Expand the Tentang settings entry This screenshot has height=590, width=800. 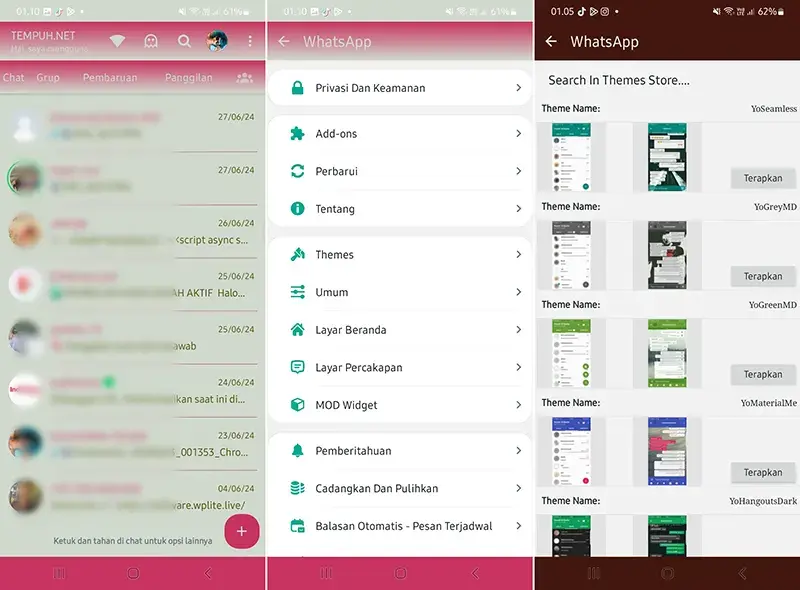pos(400,208)
